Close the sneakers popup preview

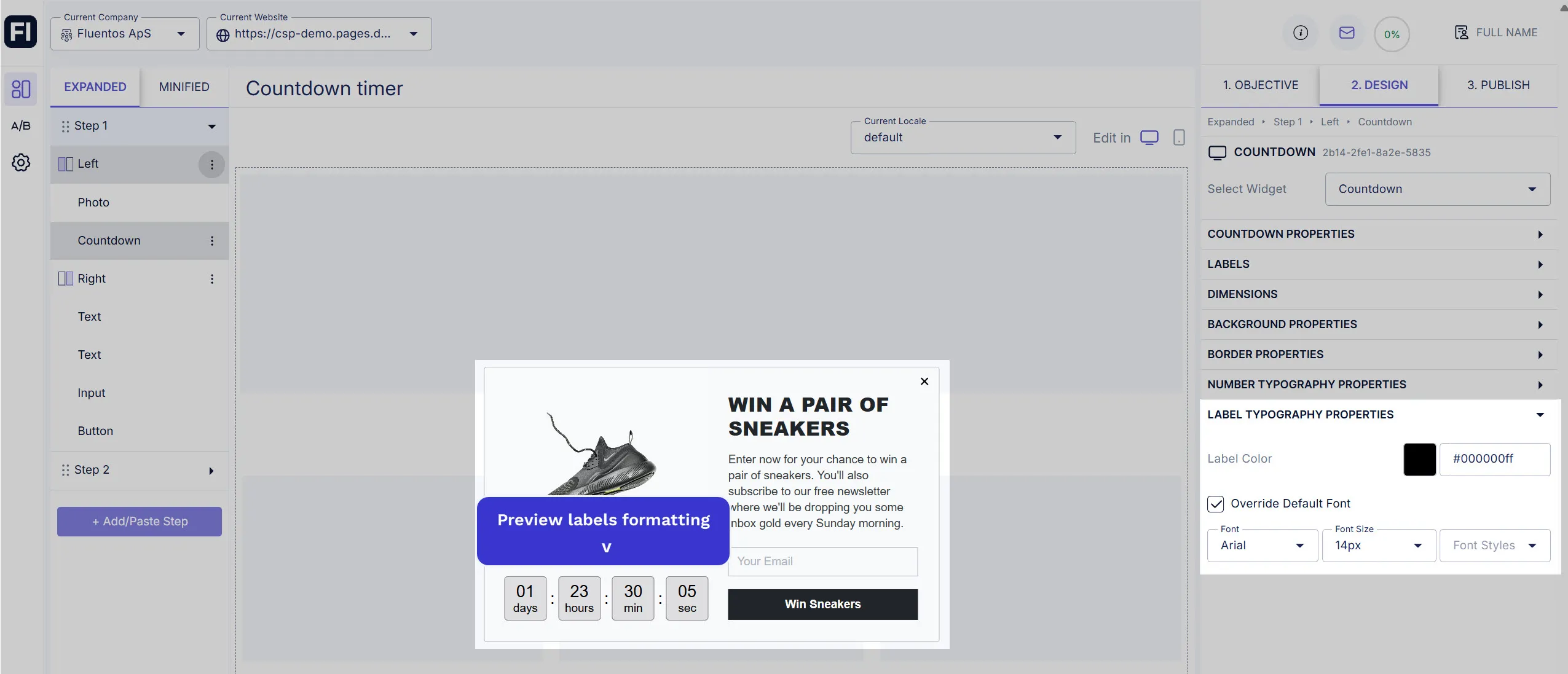(924, 382)
